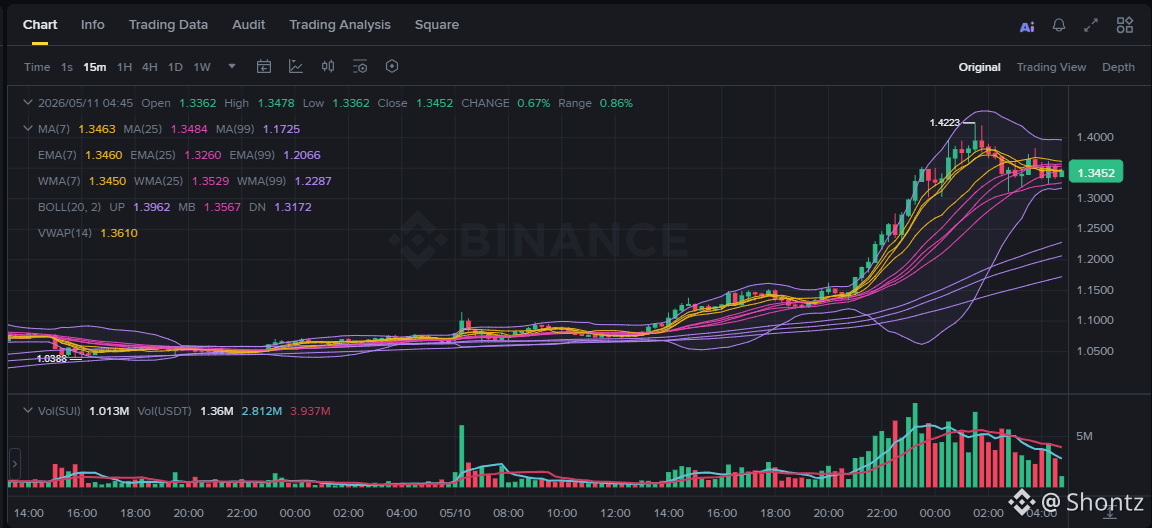
Task: Click the EMA(7) value 1.3460
Action: [x=104, y=155]
